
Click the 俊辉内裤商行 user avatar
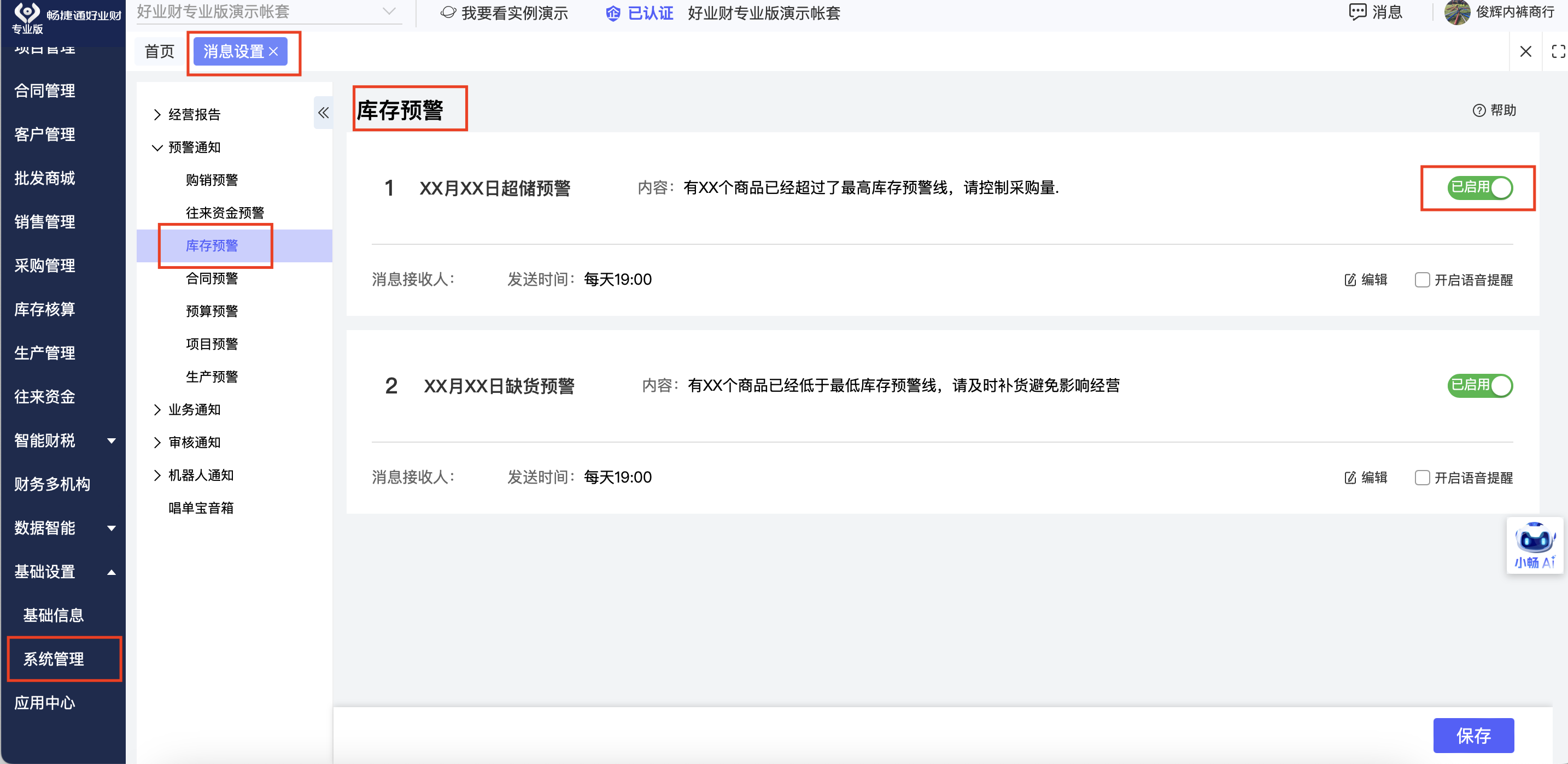[x=1456, y=12]
